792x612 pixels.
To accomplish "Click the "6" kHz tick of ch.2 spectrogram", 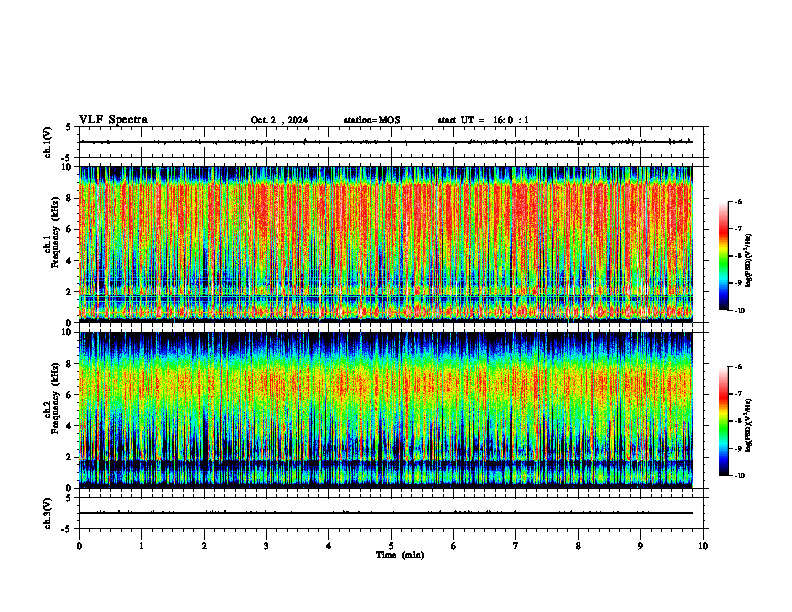I will point(70,395).
